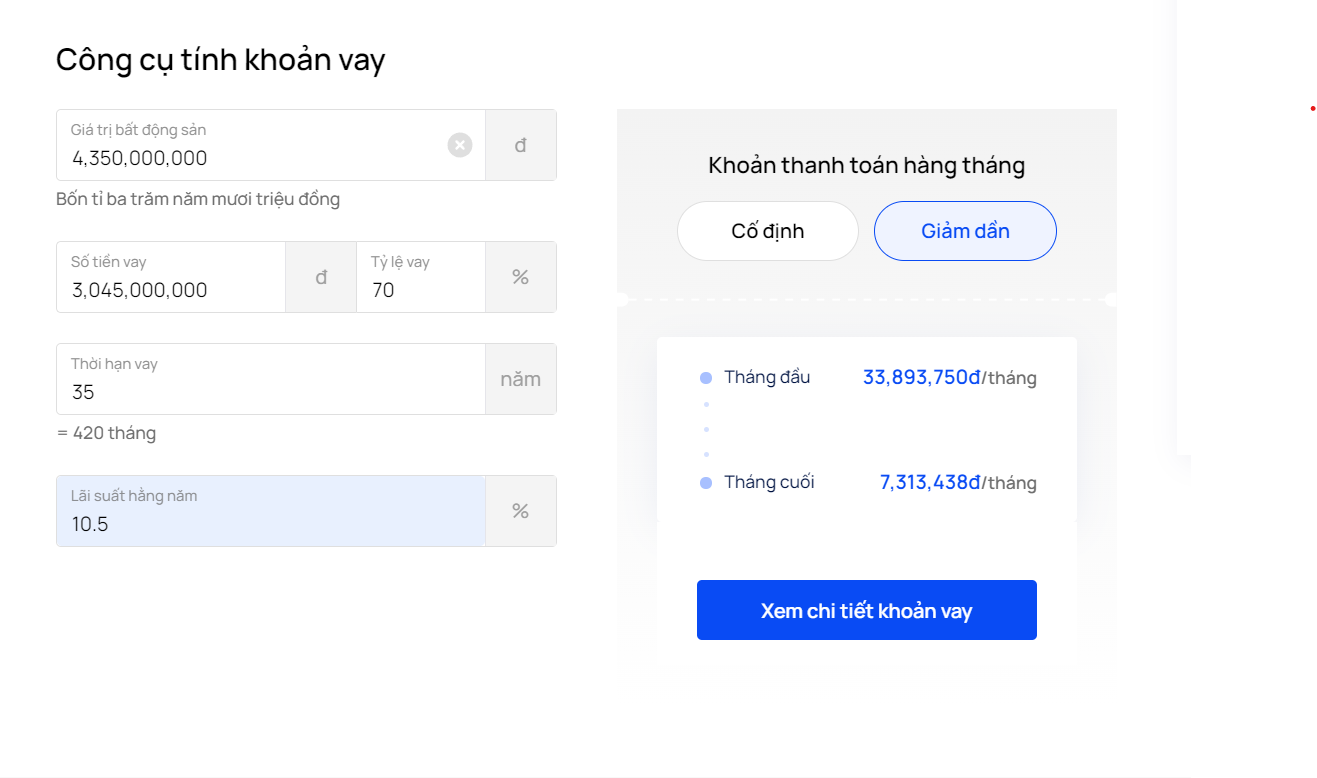The width and height of the screenshot is (1317, 778).
Task: Click the đ currency unit beside loan amount
Action: [x=321, y=277]
